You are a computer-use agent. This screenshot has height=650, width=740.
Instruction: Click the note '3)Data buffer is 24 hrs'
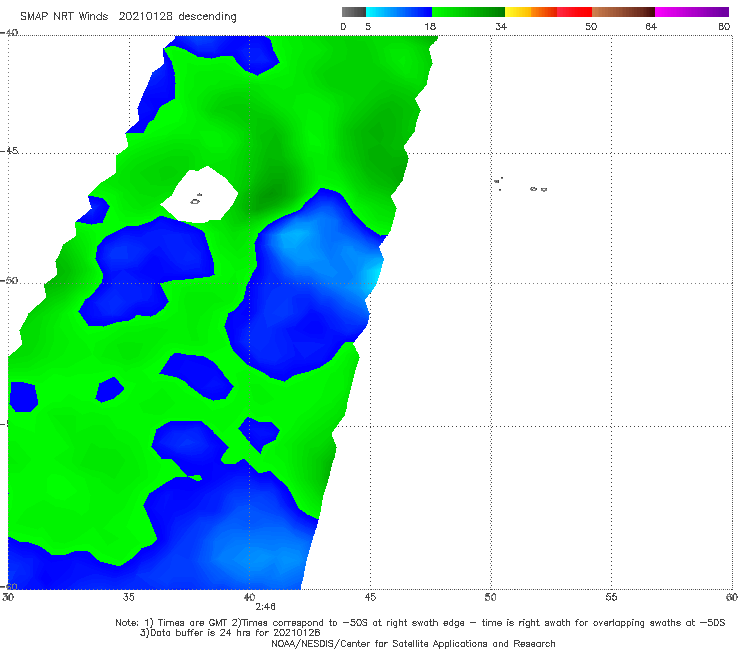[x=230, y=633]
